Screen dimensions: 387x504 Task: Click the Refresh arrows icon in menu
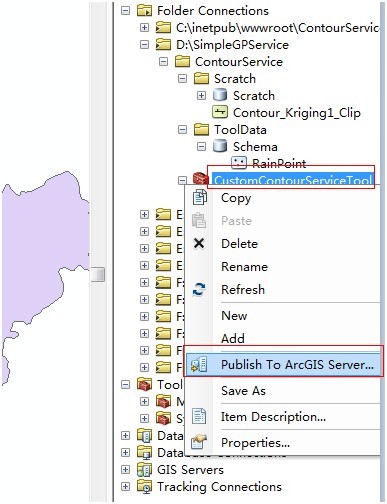coord(199,290)
